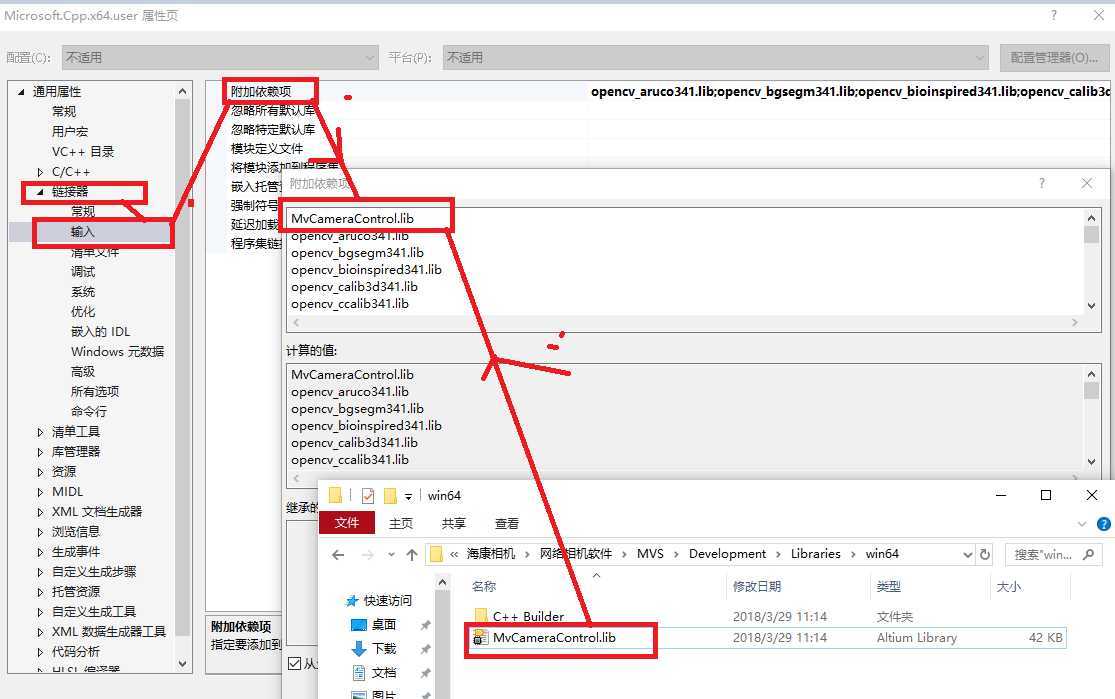
Task: Select Windows 元数据 tree item
Action: coord(117,351)
